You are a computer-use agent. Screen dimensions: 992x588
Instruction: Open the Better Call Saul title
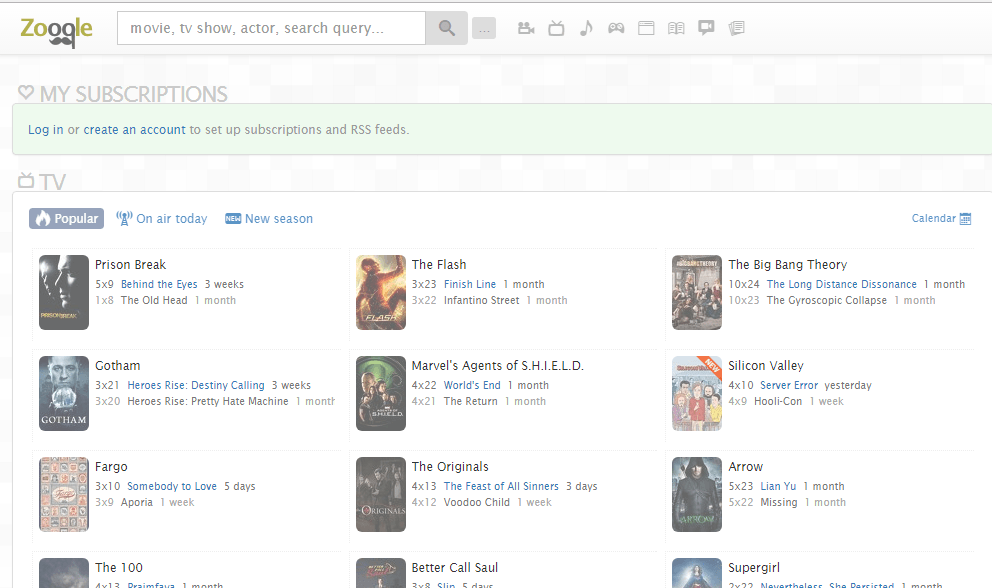[455, 568]
